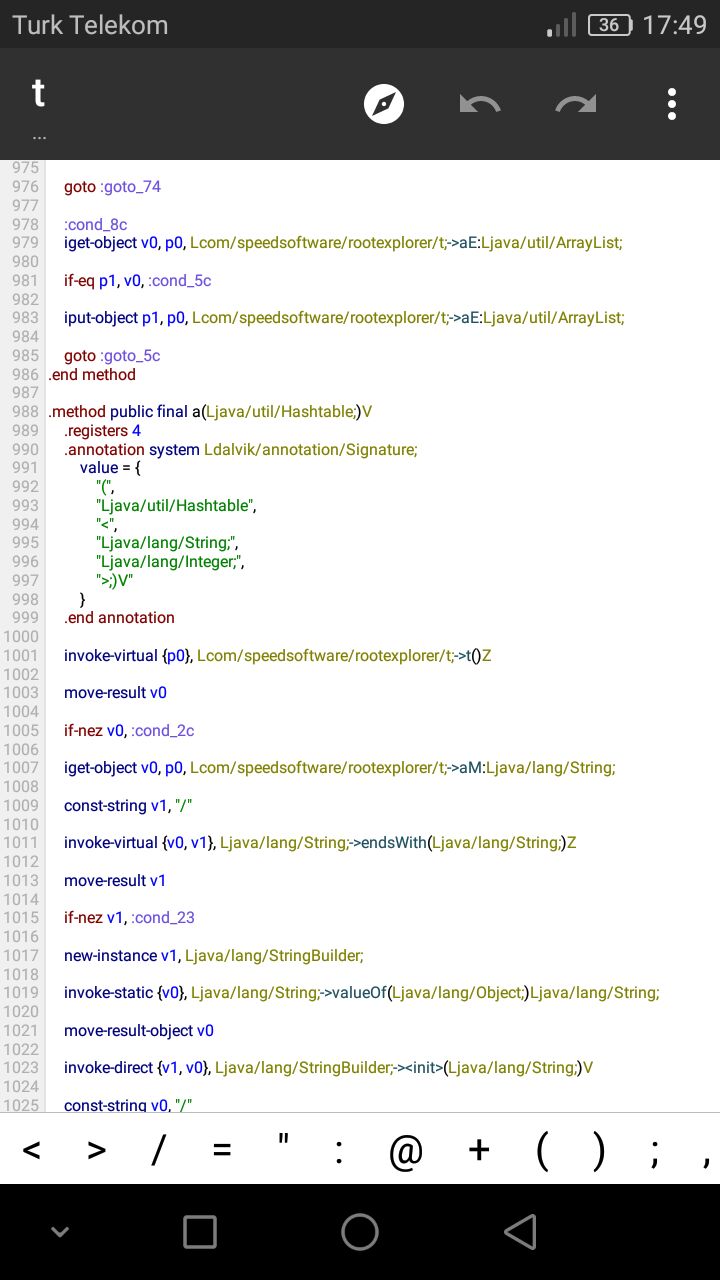
Task: Tap the 'const-string v1, "/"' line
Action: [x=128, y=806]
